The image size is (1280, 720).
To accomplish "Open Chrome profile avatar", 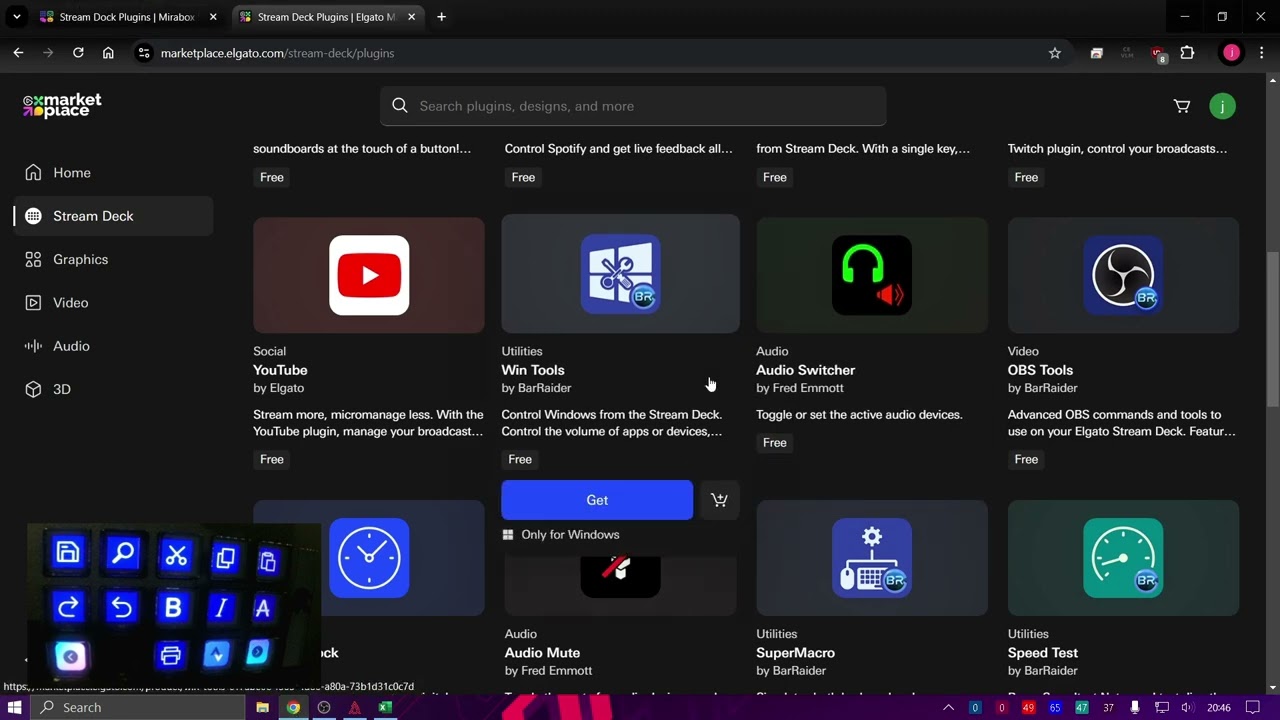I will pyautogui.click(x=1231, y=53).
